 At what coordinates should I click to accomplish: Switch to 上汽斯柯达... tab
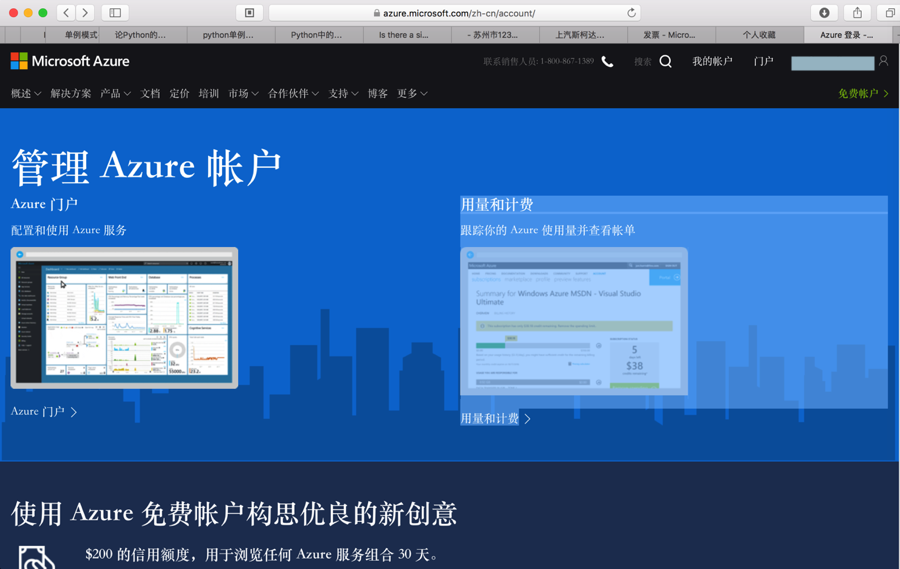point(583,35)
